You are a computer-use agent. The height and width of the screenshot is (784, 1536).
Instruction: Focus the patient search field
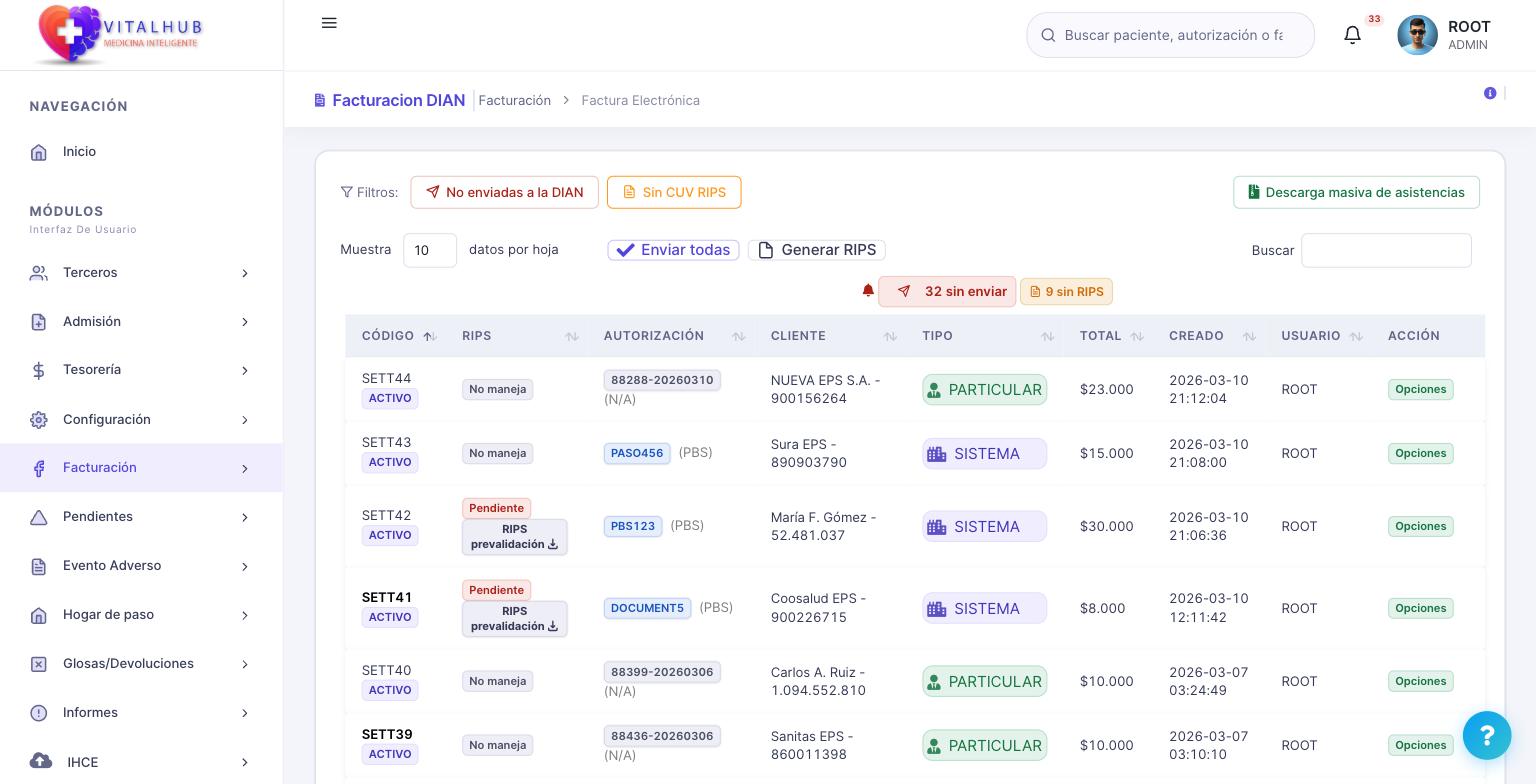pyautogui.click(x=1170, y=35)
